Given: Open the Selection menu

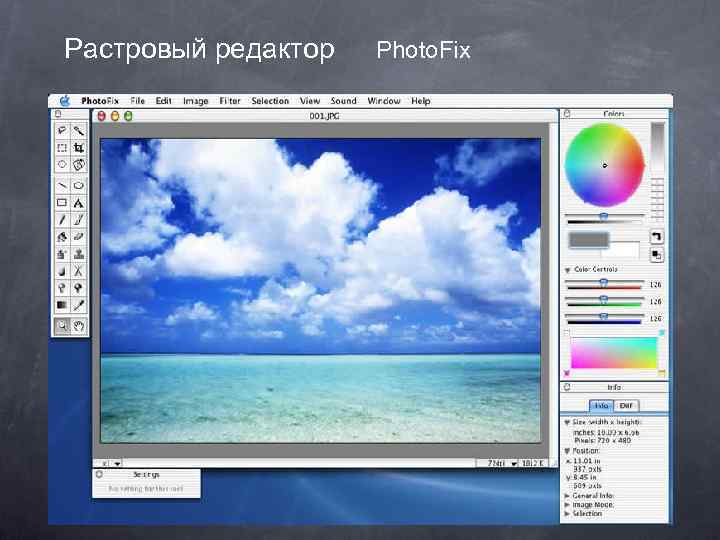Looking at the screenshot, I should 270,101.
